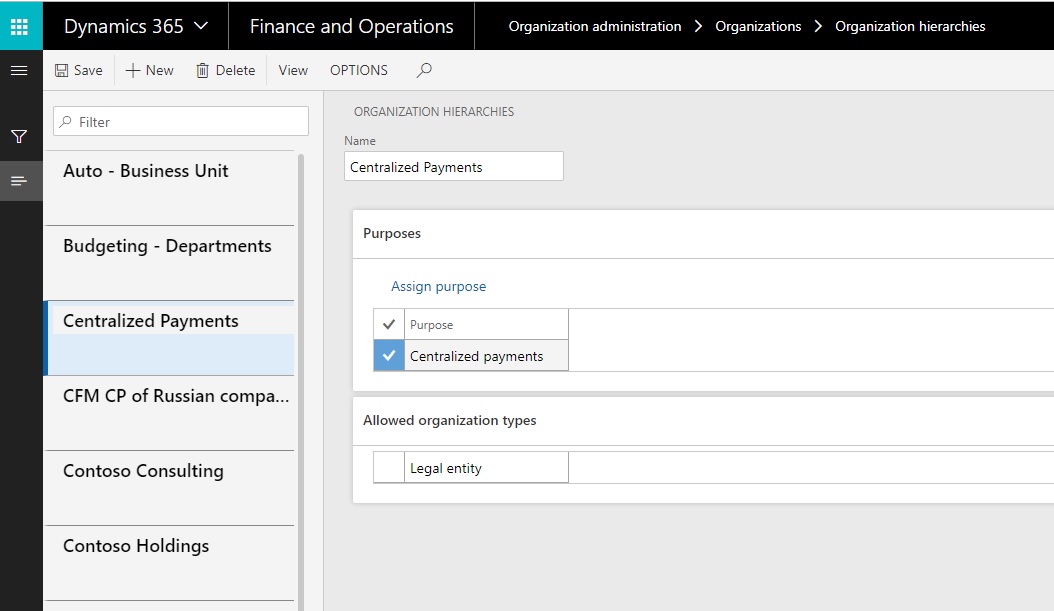Click the Delete trash can icon
Viewport: 1054px width, 611px height.
[x=203, y=70]
